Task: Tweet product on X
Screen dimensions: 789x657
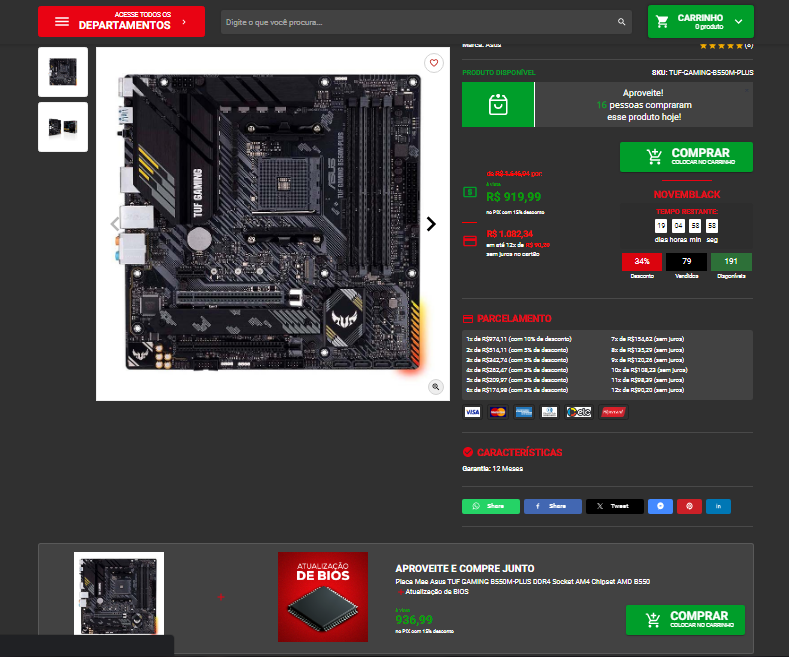Action: coord(614,506)
